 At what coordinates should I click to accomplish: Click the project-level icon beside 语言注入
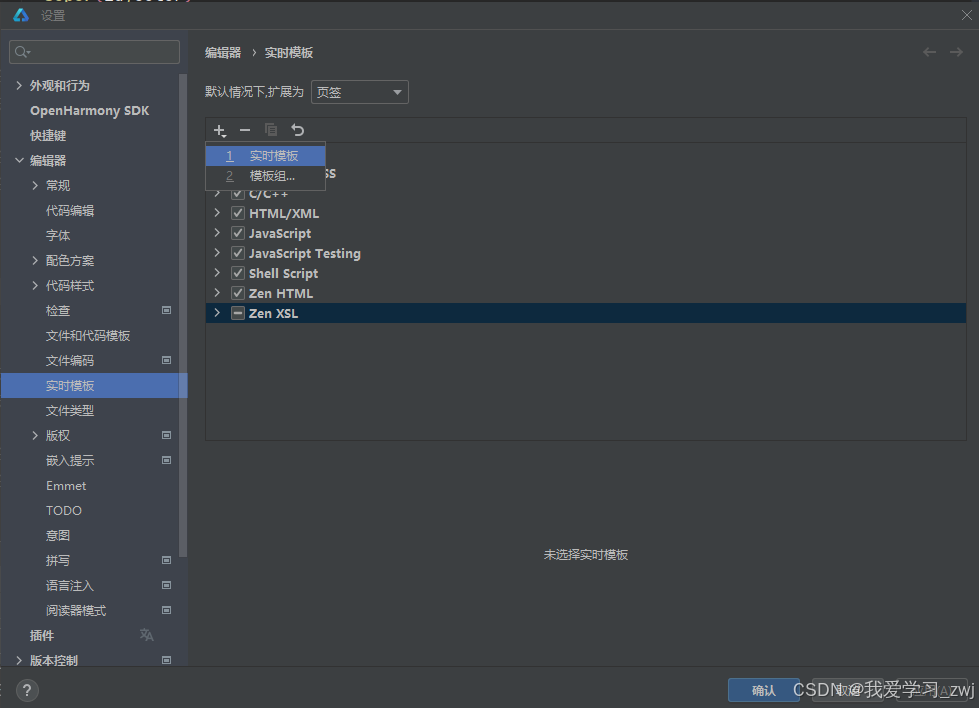(x=167, y=585)
